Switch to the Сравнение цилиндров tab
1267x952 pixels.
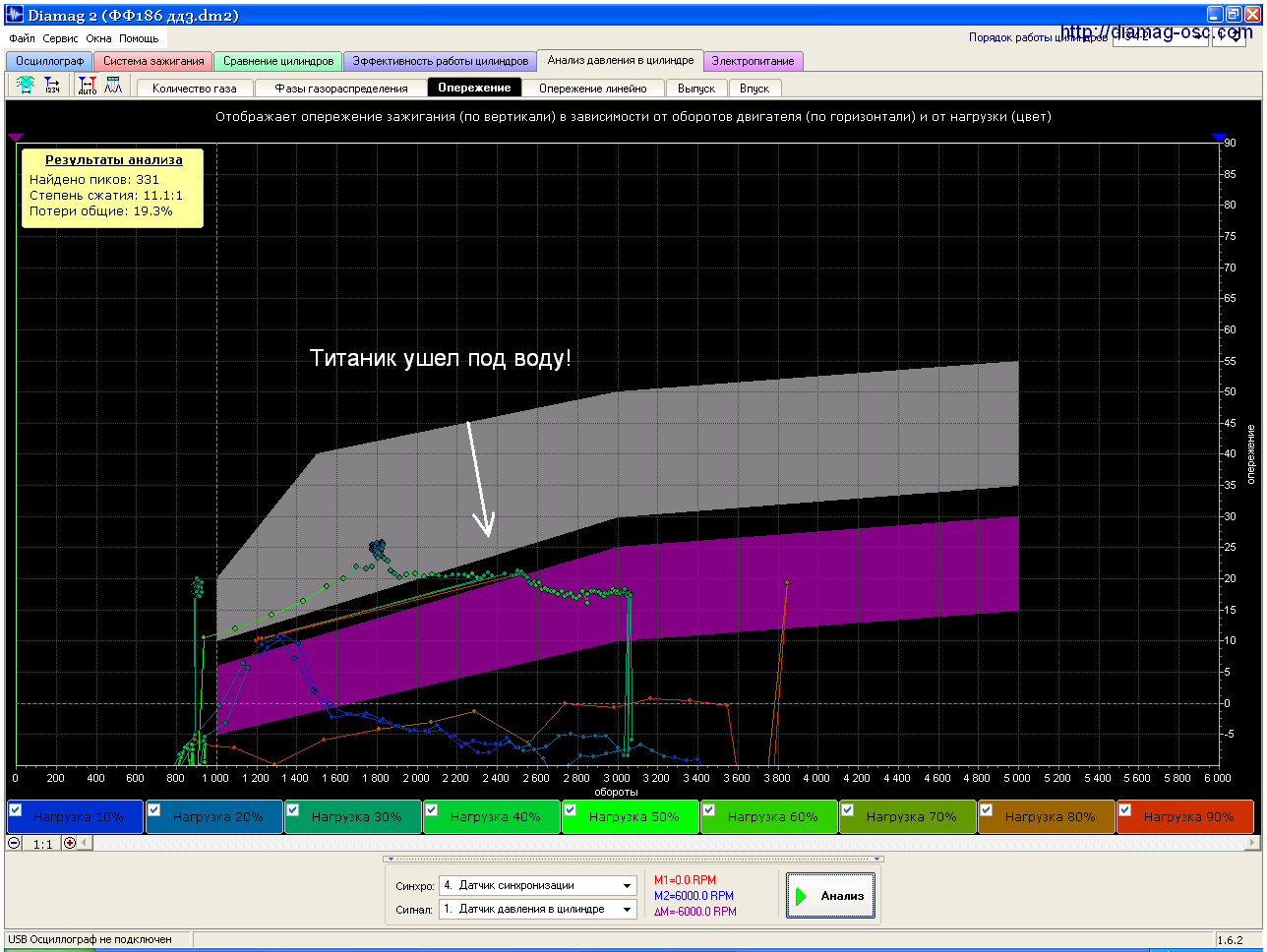click(x=278, y=61)
